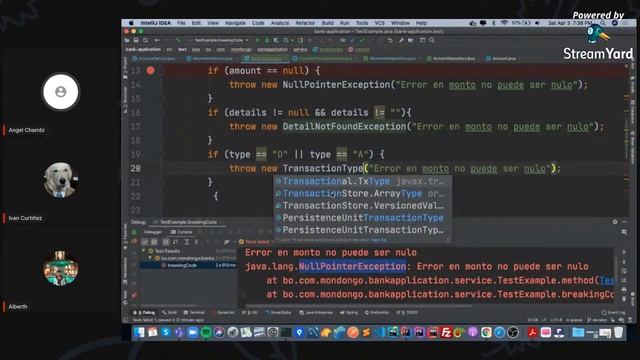640x360 pixels.
Task: Open the File menu
Action: pyautogui.click(x=181, y=23)
